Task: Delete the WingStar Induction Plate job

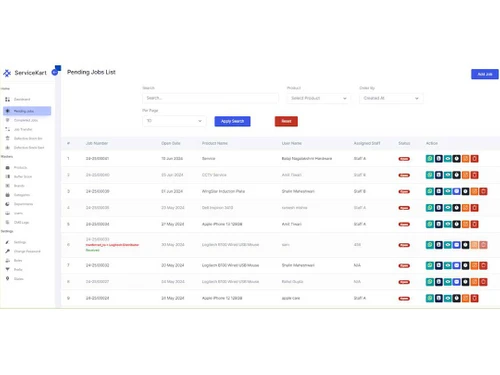Action: (483, 191)
